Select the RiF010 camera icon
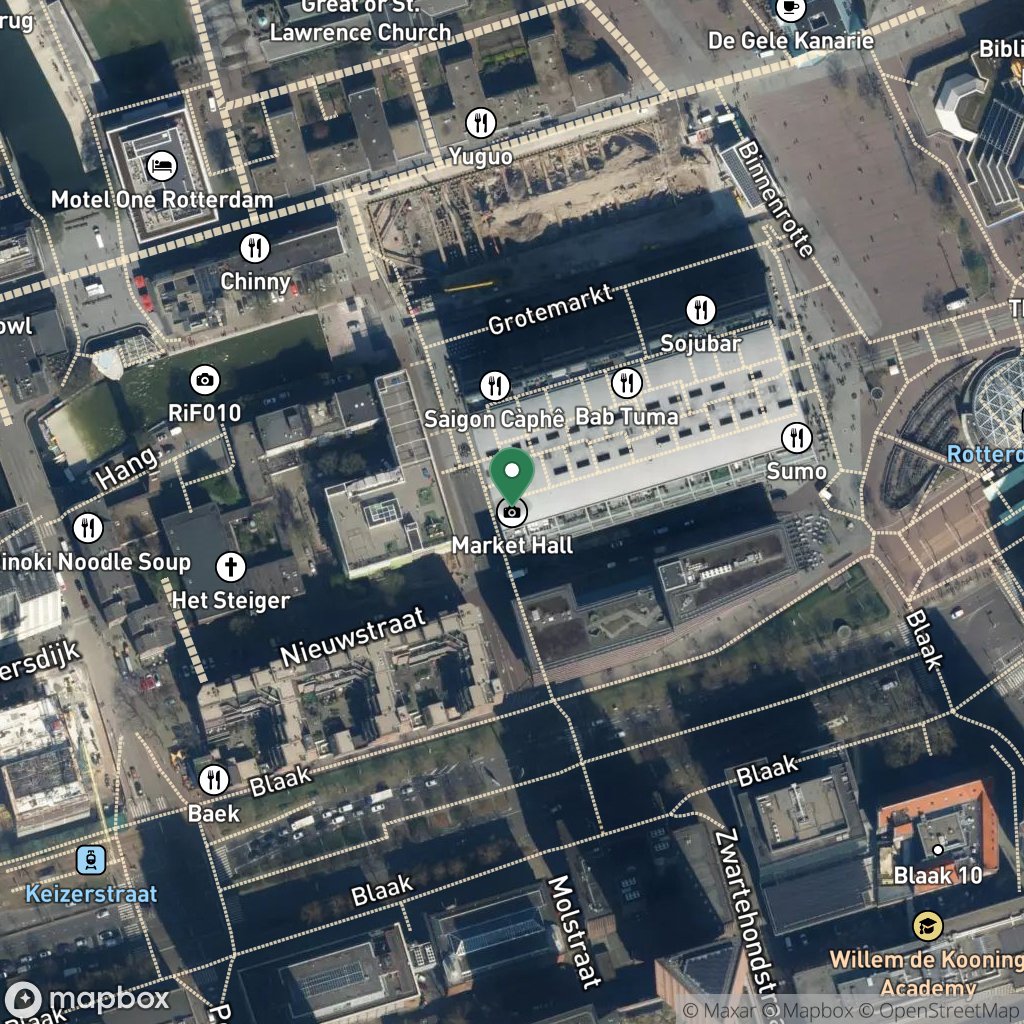This screenshot has height=1024, width=1024. click(x=205, y=380)
